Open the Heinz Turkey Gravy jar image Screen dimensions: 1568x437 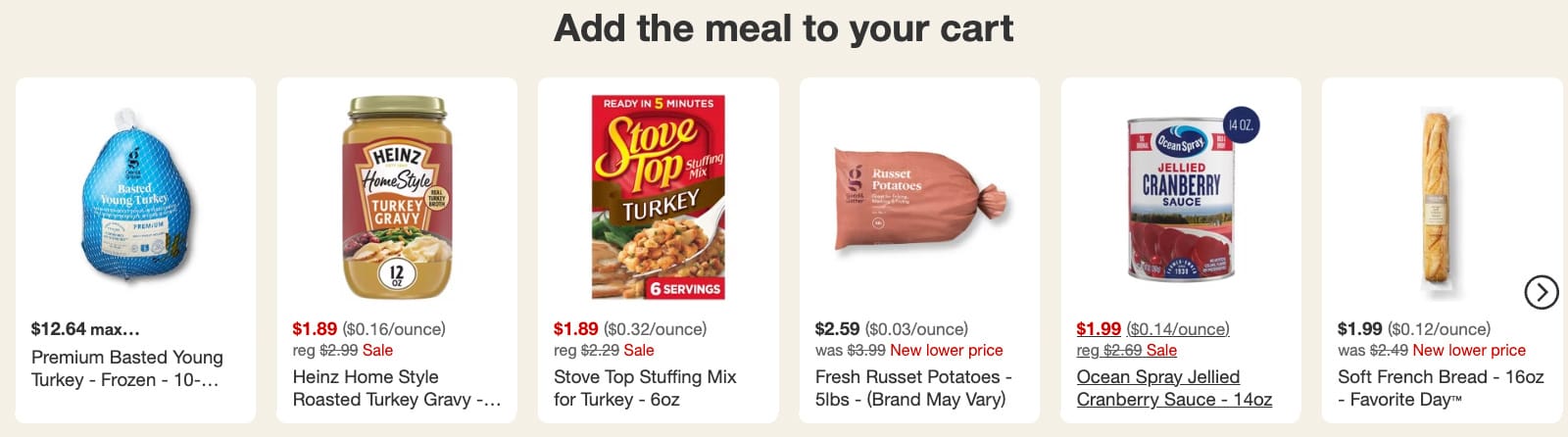click(x=397, y=196)
